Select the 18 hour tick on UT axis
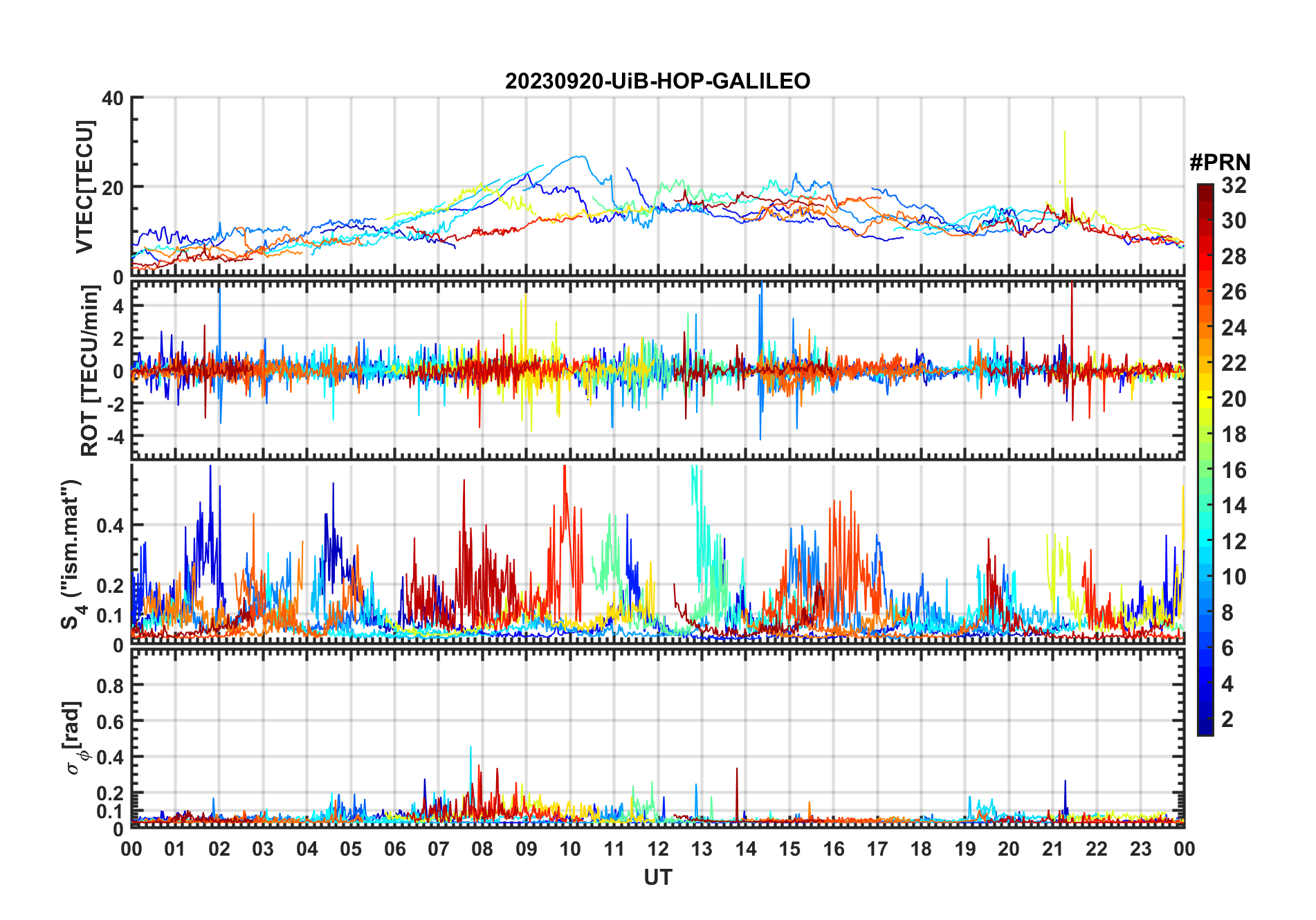 [921, 849]
